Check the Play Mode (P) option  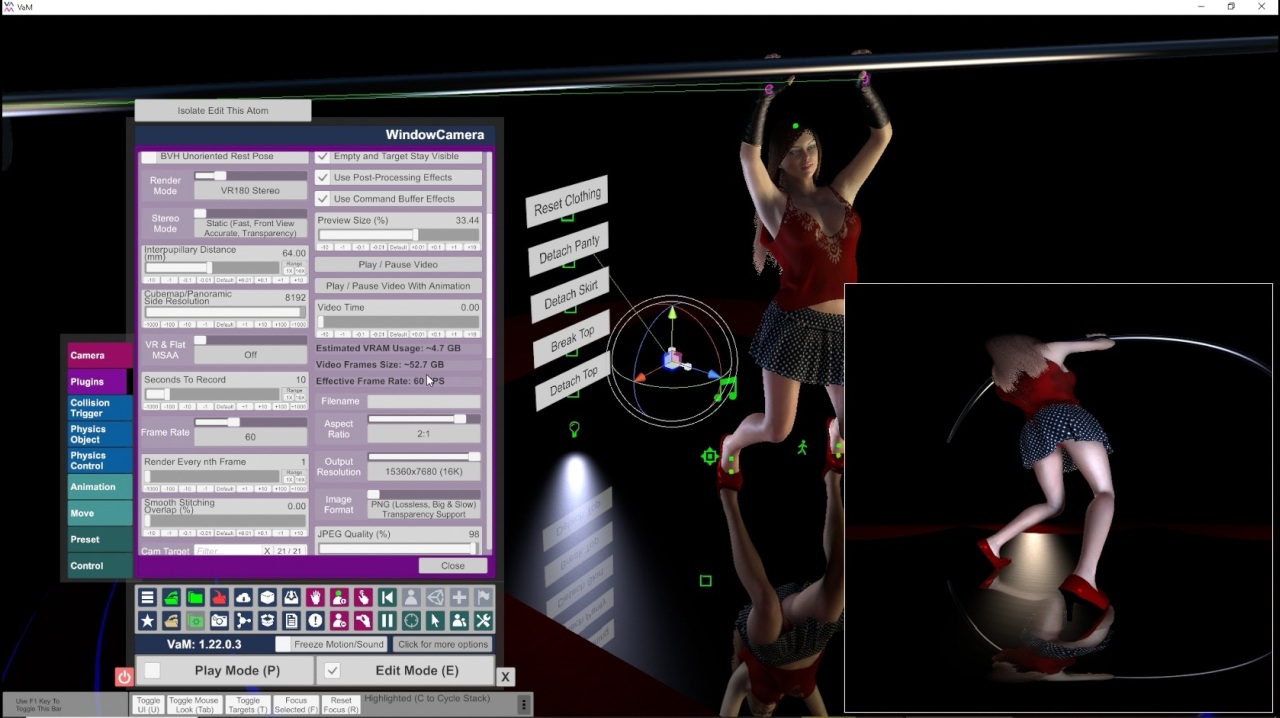click(152, 670)
